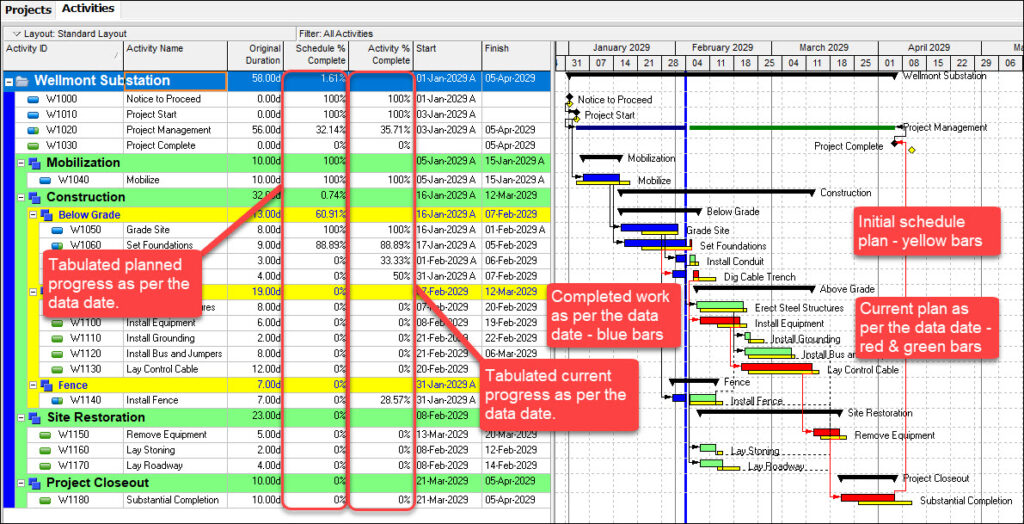Click the W1020 Project Management activity icon
1024x524 pixels.
click(33, 130)
